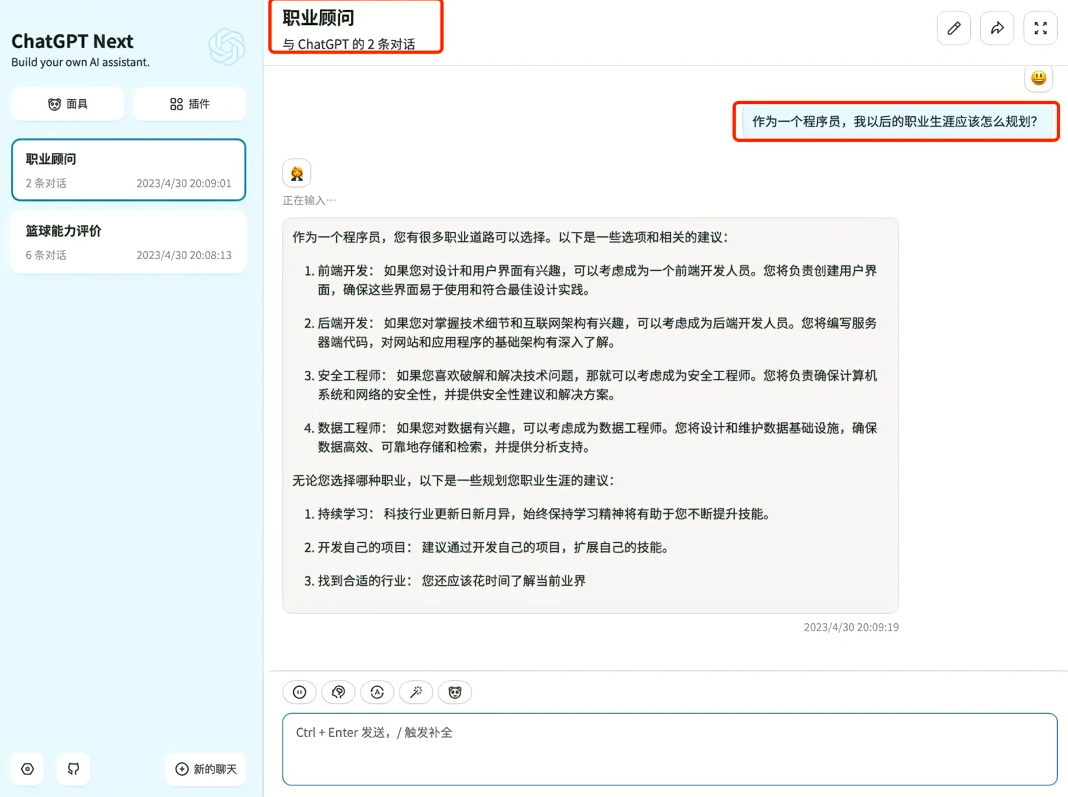Start a new chat with 新的聊天

pos(206,768)
